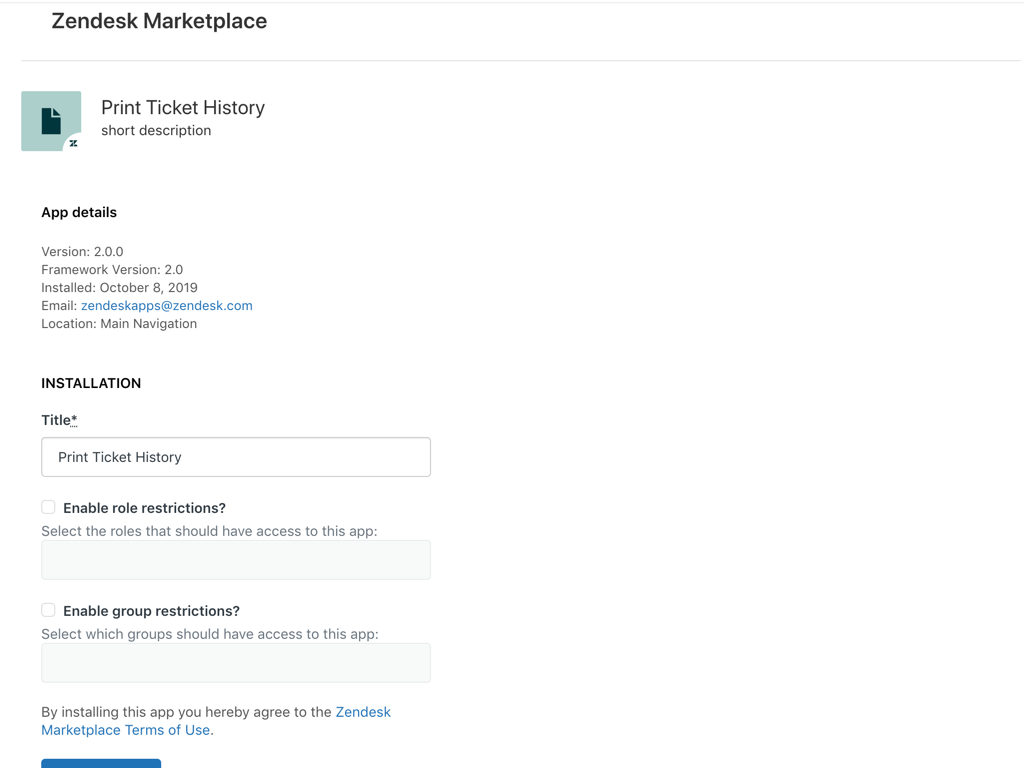Focus the Title input field
The height and width of the screenshot is (768, 1024).
click(x=236, y=457)
